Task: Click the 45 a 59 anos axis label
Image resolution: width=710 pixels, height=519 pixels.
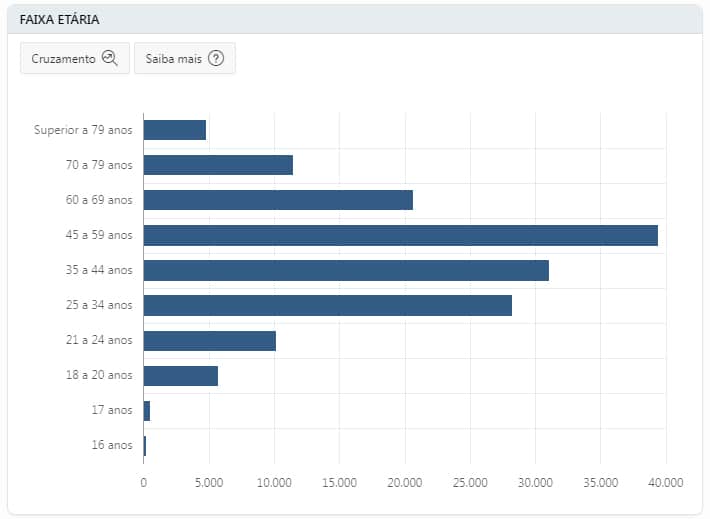Action: 98,235
